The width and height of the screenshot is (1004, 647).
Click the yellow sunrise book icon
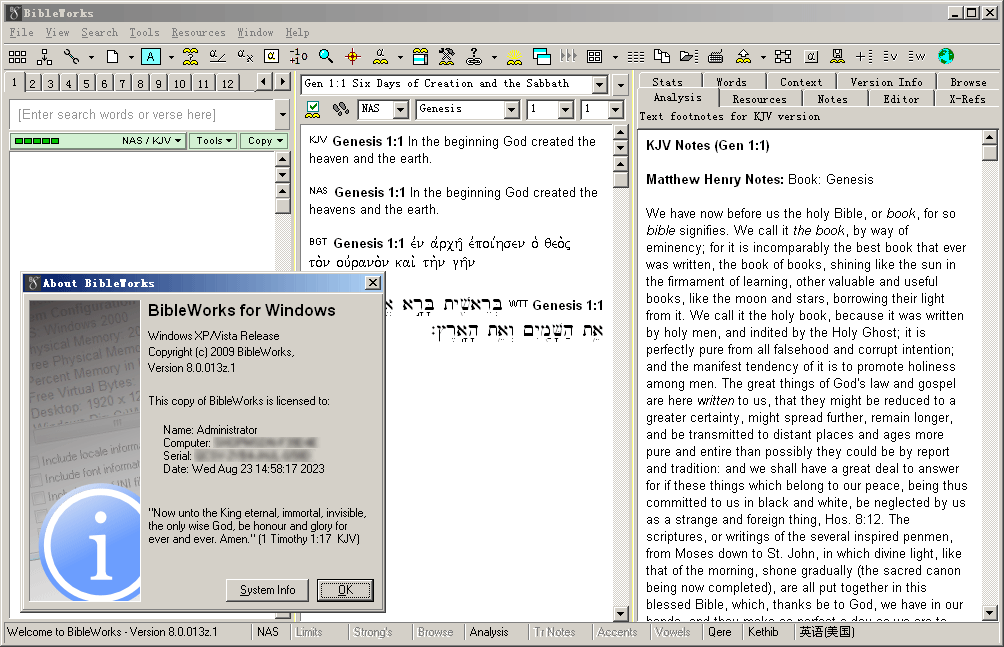(x=514, y=57)
